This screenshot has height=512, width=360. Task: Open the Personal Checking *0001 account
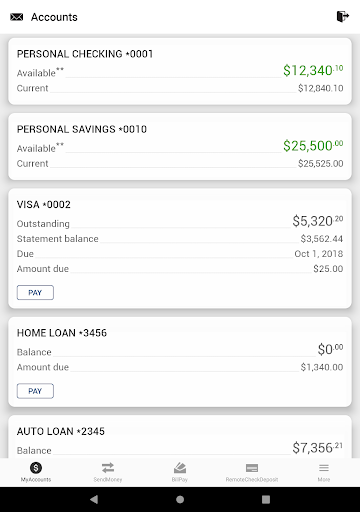[x=180, y=71]
